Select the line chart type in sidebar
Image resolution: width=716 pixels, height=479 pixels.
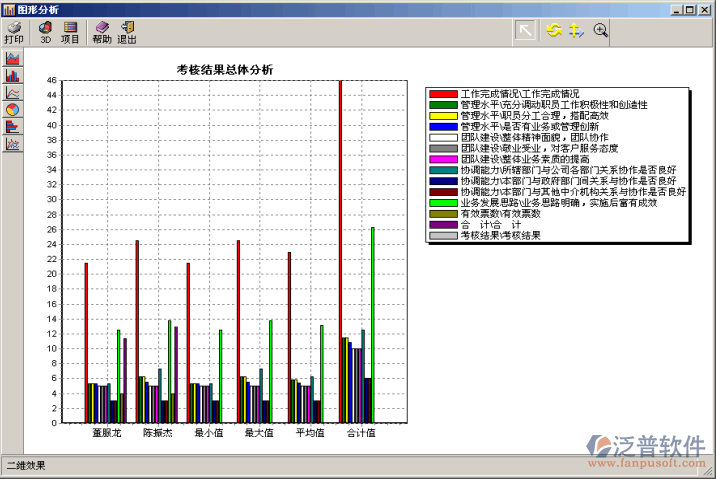[13, 93]
